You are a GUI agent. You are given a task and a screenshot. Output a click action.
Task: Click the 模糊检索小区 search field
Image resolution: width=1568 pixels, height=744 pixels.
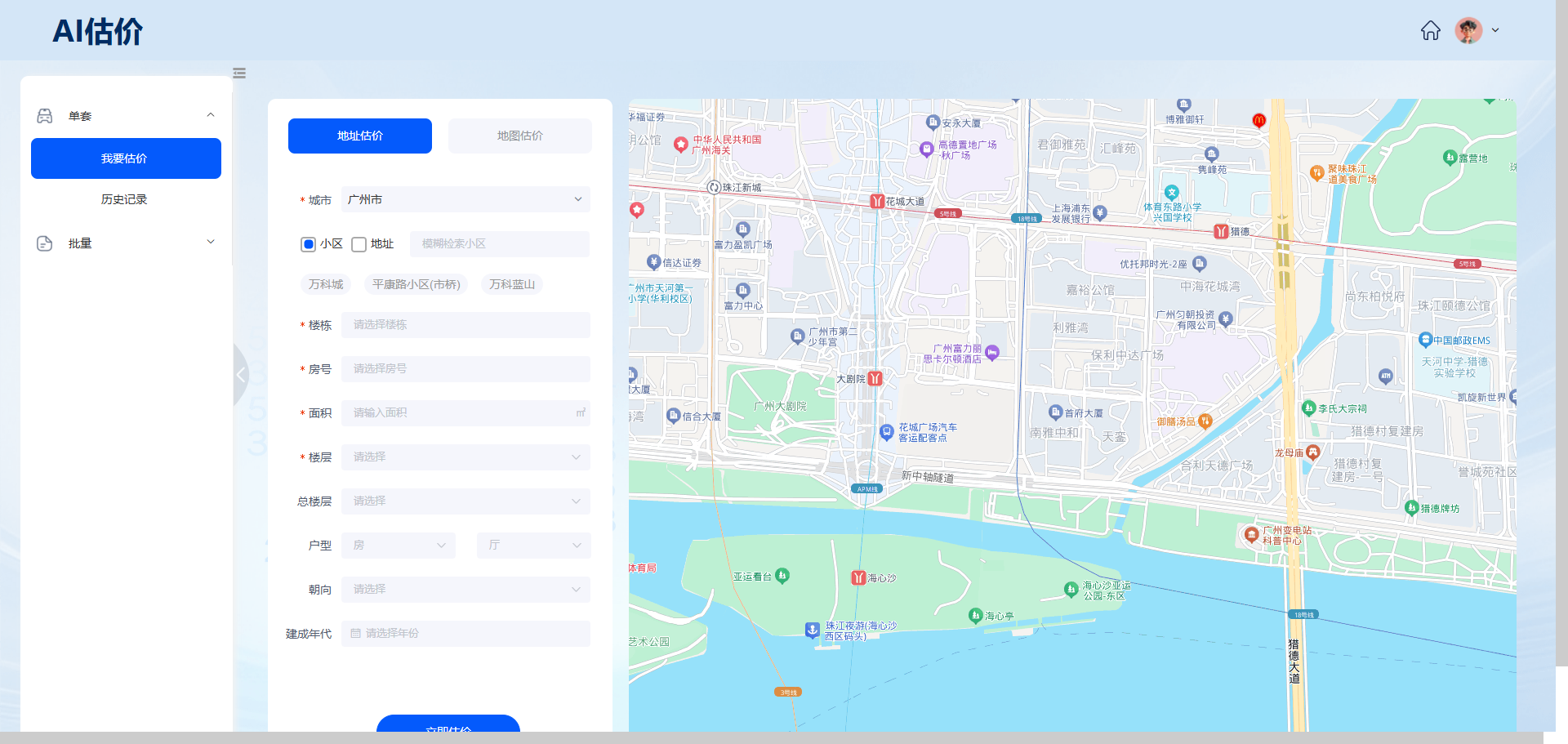498,244
